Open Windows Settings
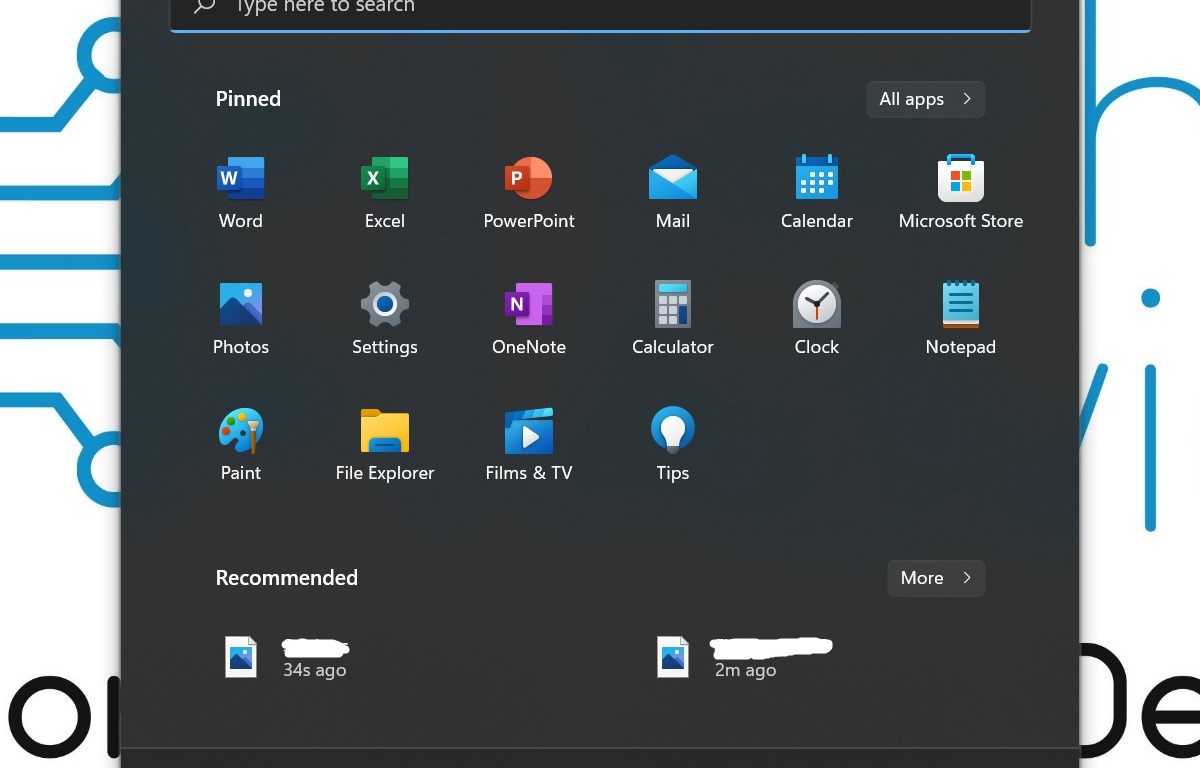The height and width of the screenshot is (768, 1200). coord(384,317)
